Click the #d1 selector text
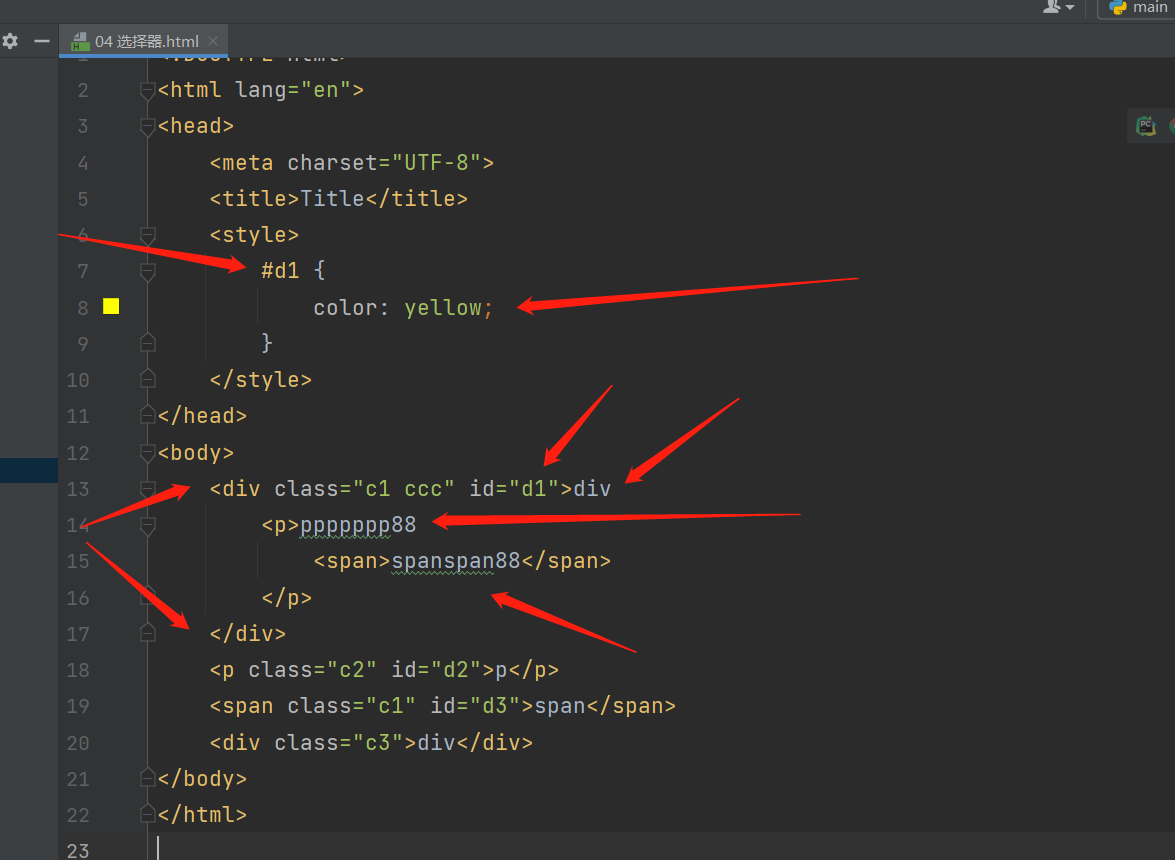 pyautogui.click(x=280, y=270)
